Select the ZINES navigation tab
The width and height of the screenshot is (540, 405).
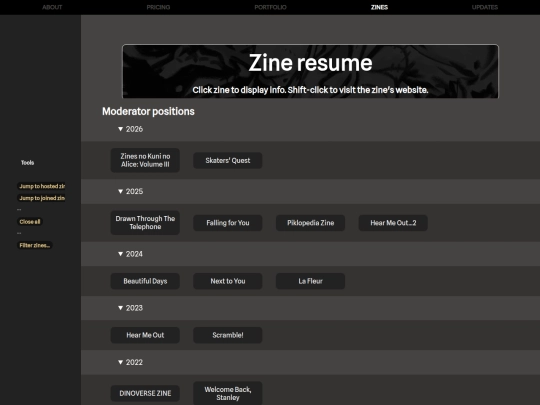[379, 7]
